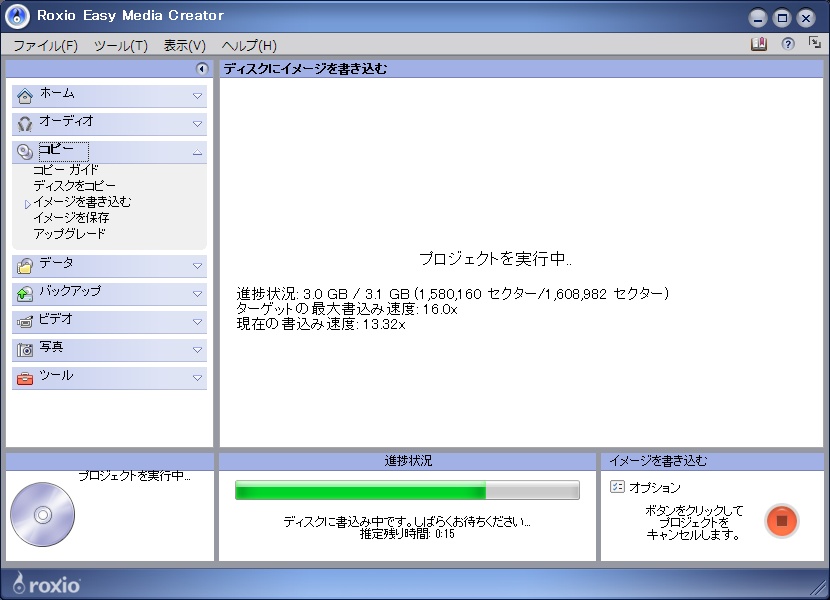Click the window resize grip in bottom corner
This screenshot has width=830, height=600.
[818, 588]
